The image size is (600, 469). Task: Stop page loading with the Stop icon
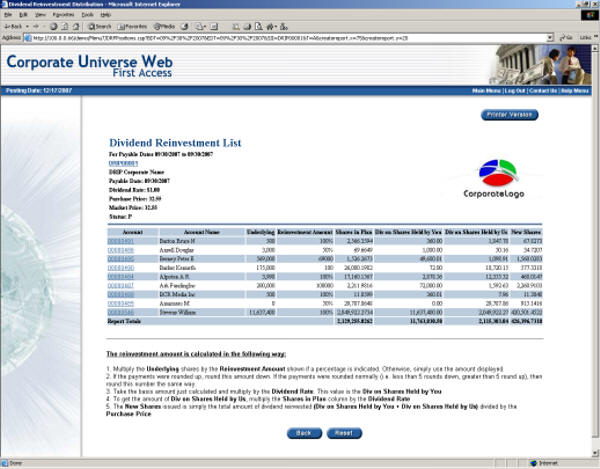(54, 26)
